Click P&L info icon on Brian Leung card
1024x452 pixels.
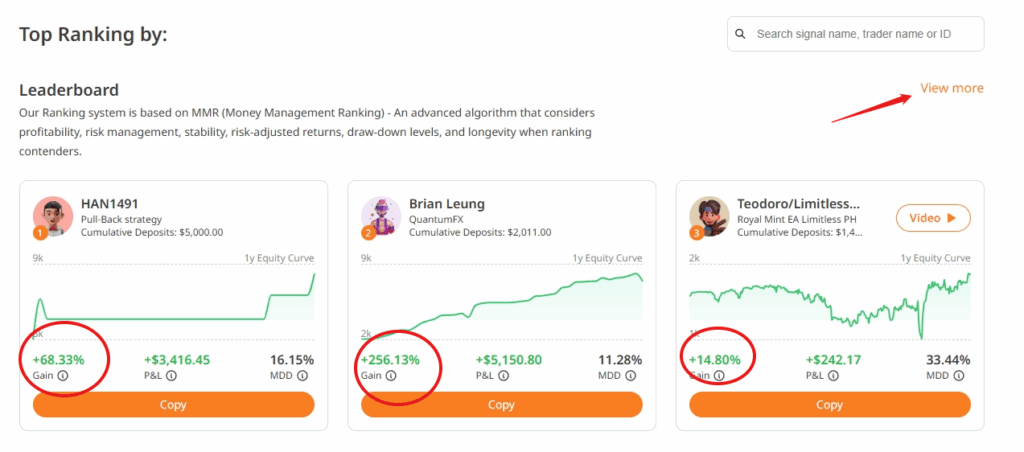(x=499, y=376)
